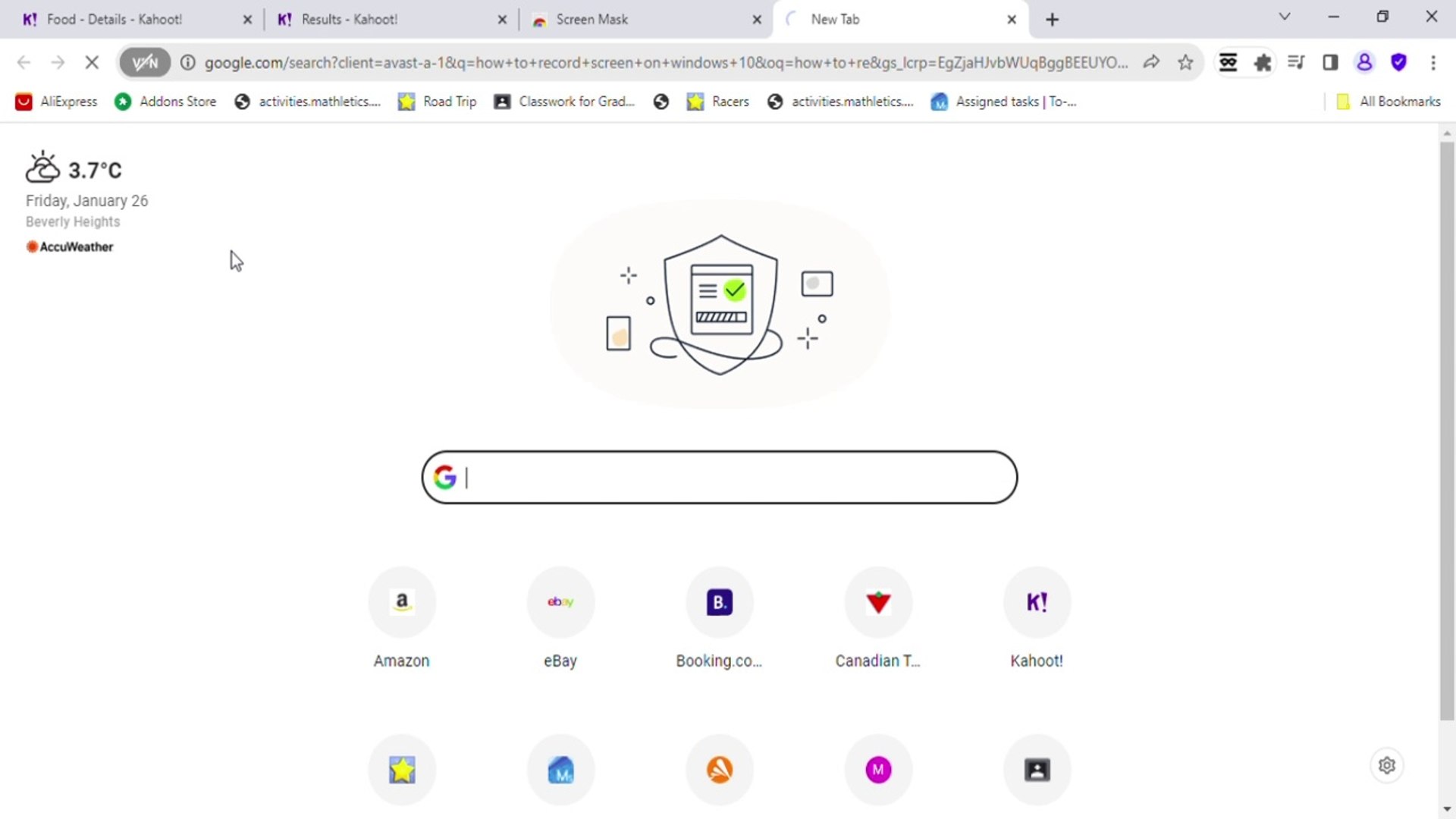1456x819 pixels.
Task: Open a new tab with plus button
Action: point(1052,20)
